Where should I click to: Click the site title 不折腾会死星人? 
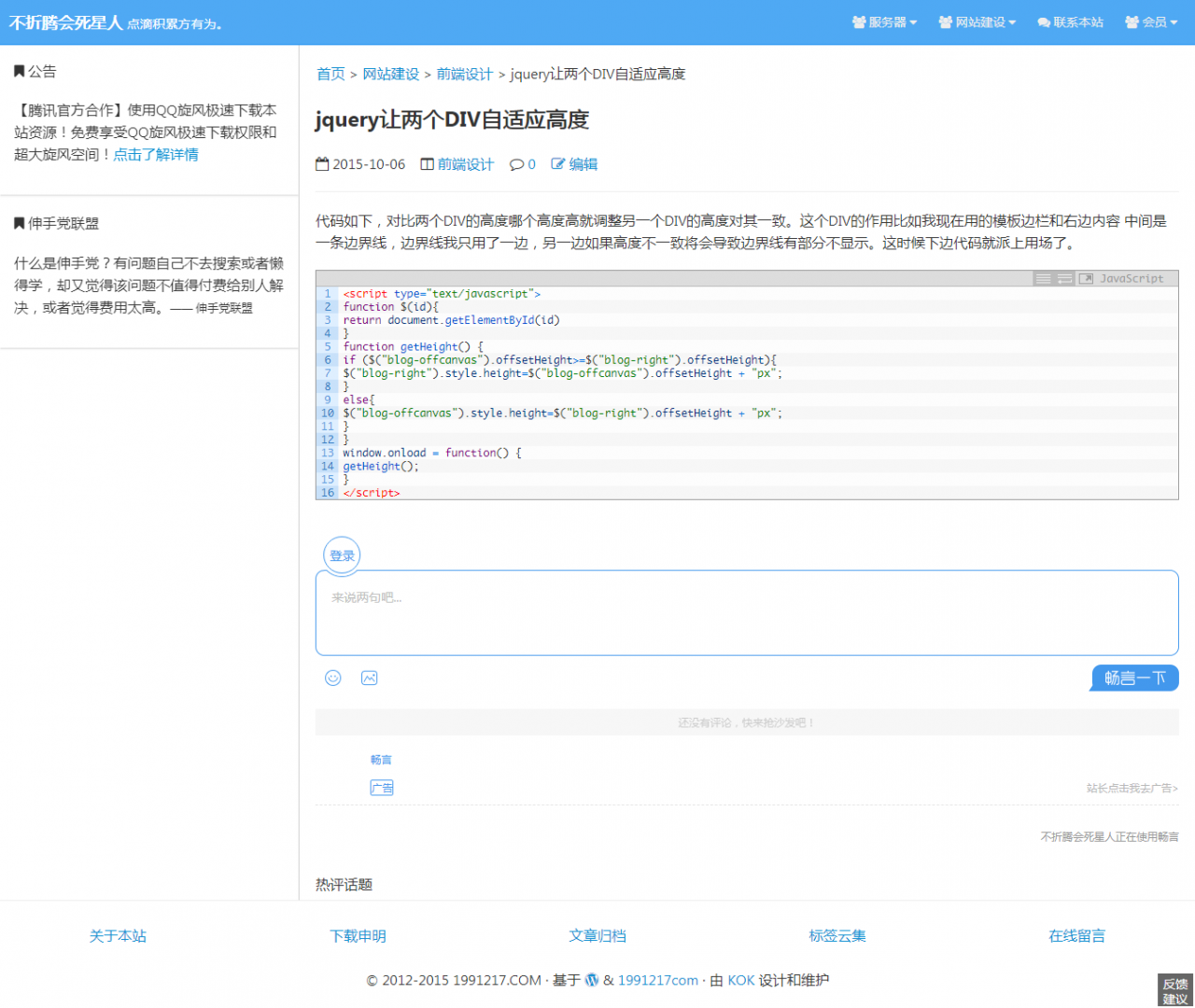(65, 22)
